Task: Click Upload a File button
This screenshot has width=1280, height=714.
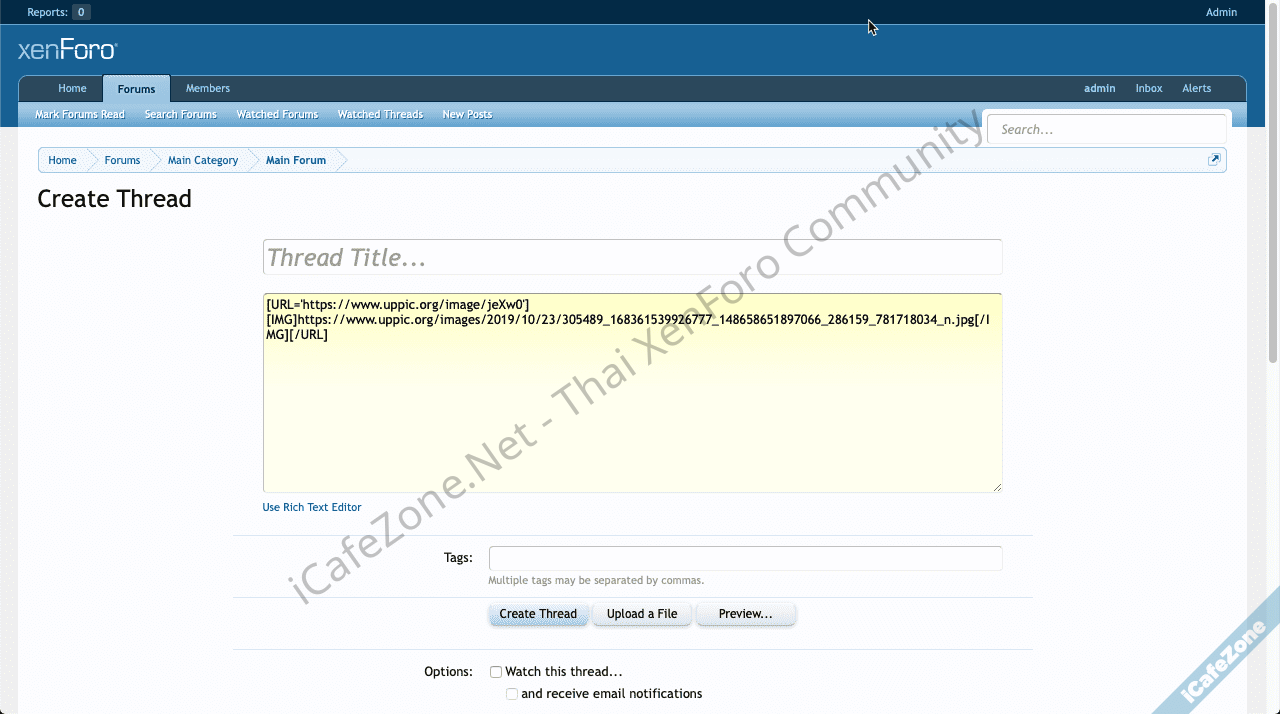Action: (641, 614)
